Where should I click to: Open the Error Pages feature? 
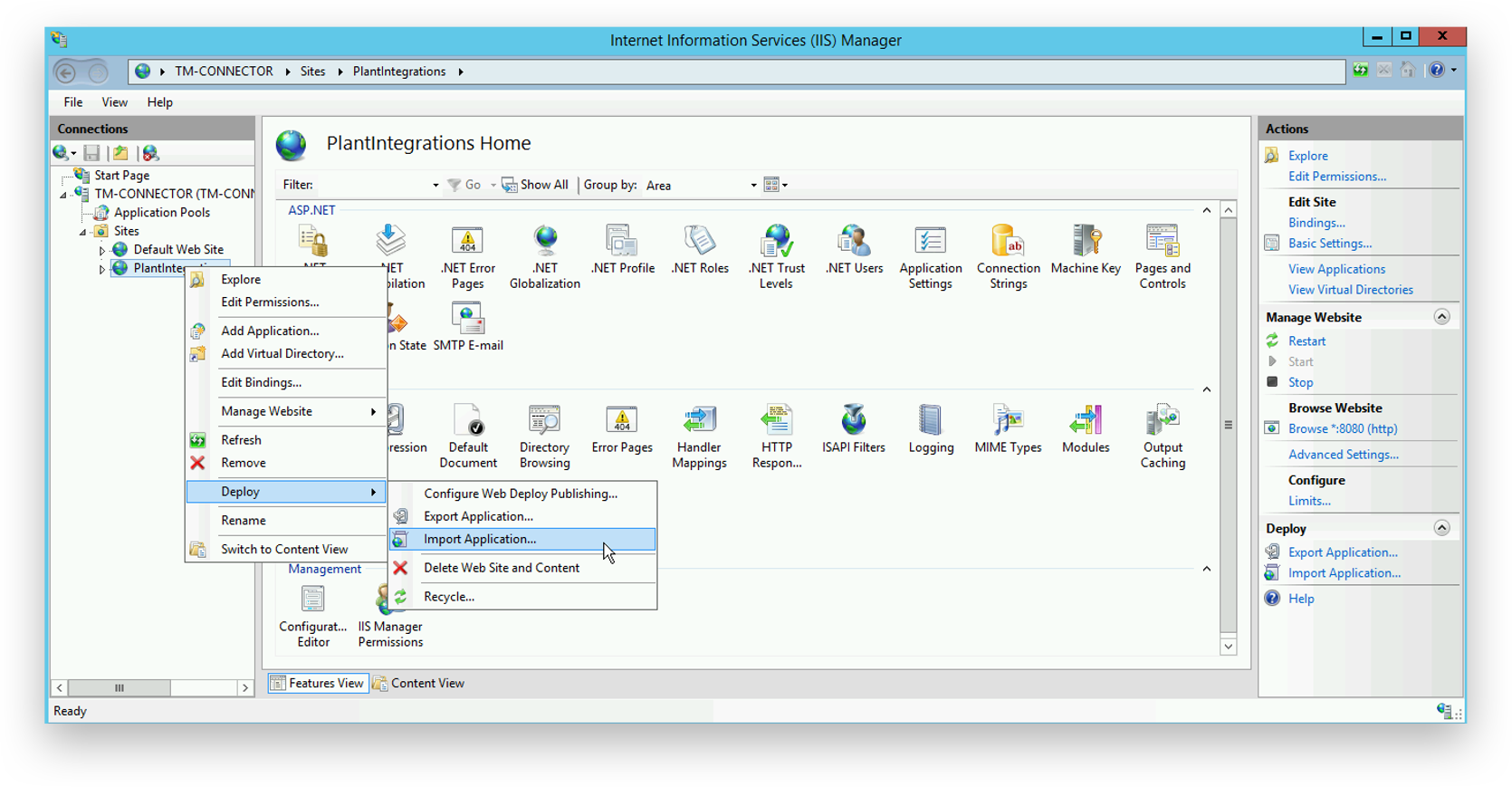[621, 428]
